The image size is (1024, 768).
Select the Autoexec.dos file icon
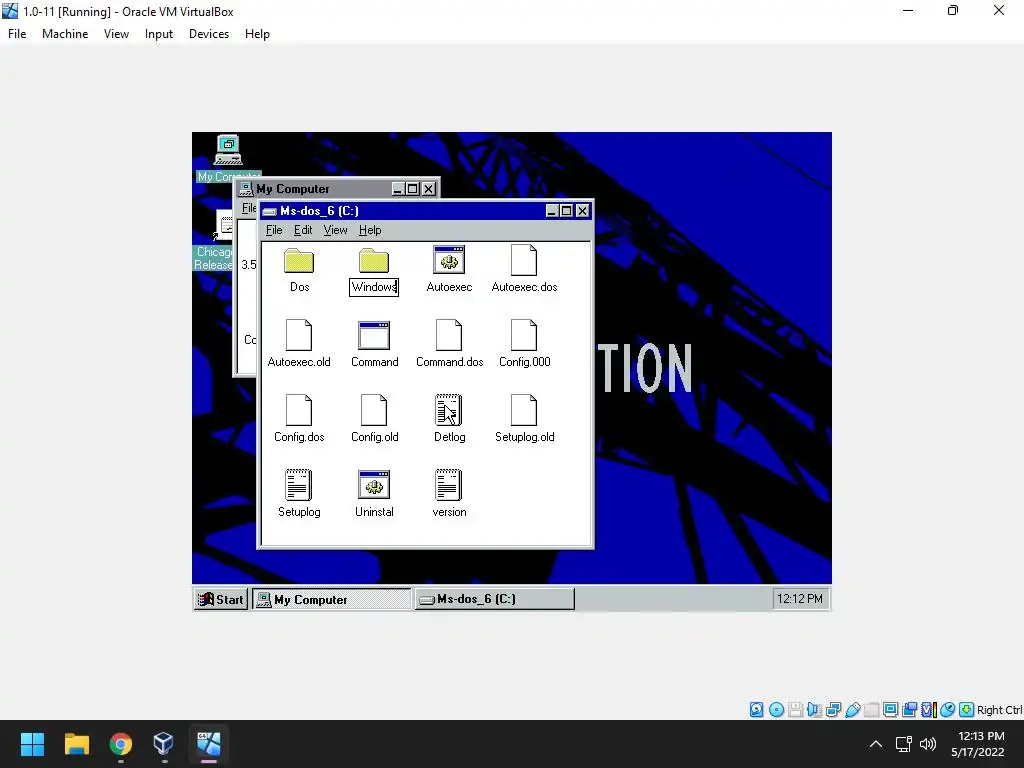(524, 260)
